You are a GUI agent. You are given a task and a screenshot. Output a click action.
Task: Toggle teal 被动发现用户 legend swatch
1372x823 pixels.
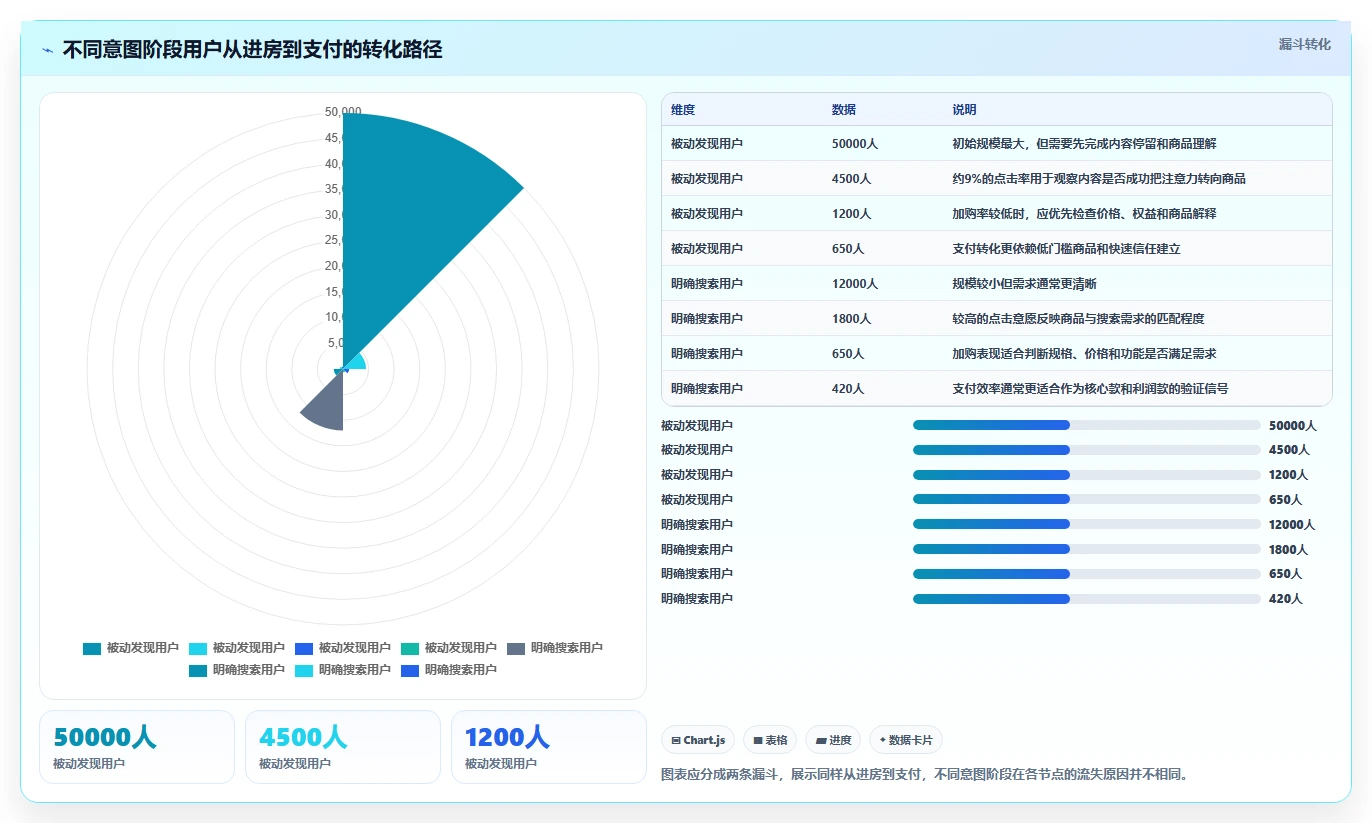pos(92,648)
